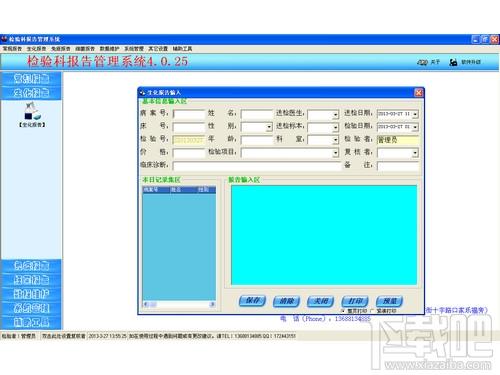Open the 辅助工具 menu
The width and height of the screenshot is (500, 375).
coord(182,49)
